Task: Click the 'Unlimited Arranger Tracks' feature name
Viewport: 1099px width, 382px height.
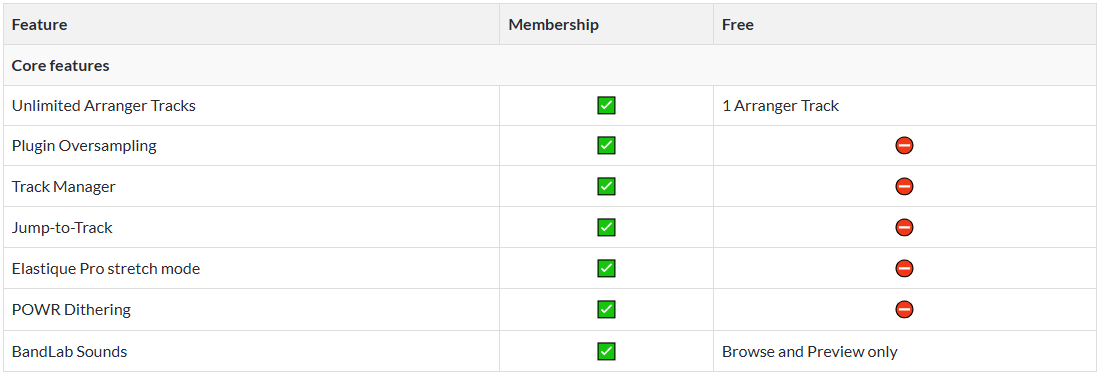Action: pyautogui.click(x=104, y=106)
